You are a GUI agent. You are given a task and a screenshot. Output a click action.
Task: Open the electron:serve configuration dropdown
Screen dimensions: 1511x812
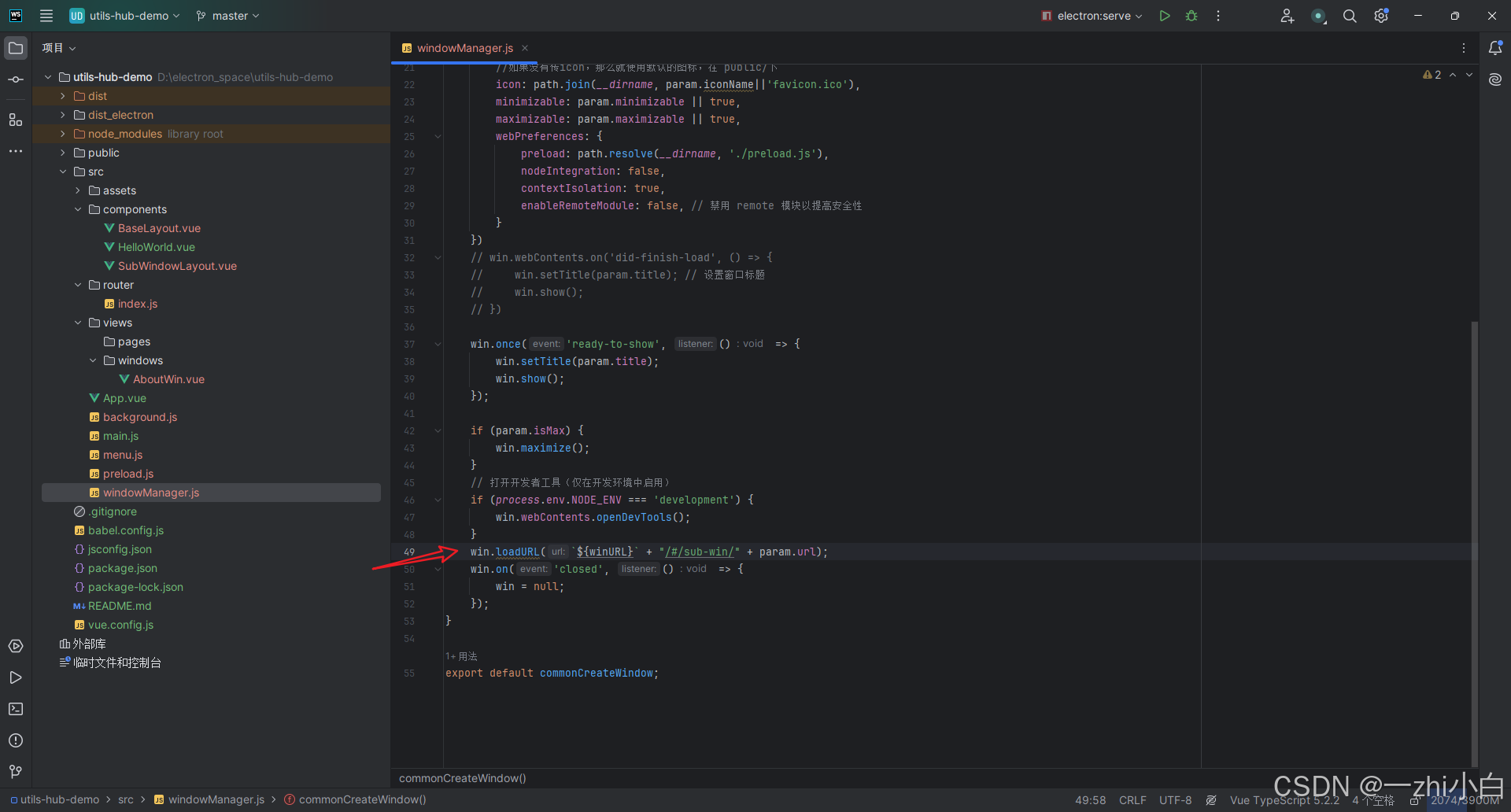[1092, 16]
